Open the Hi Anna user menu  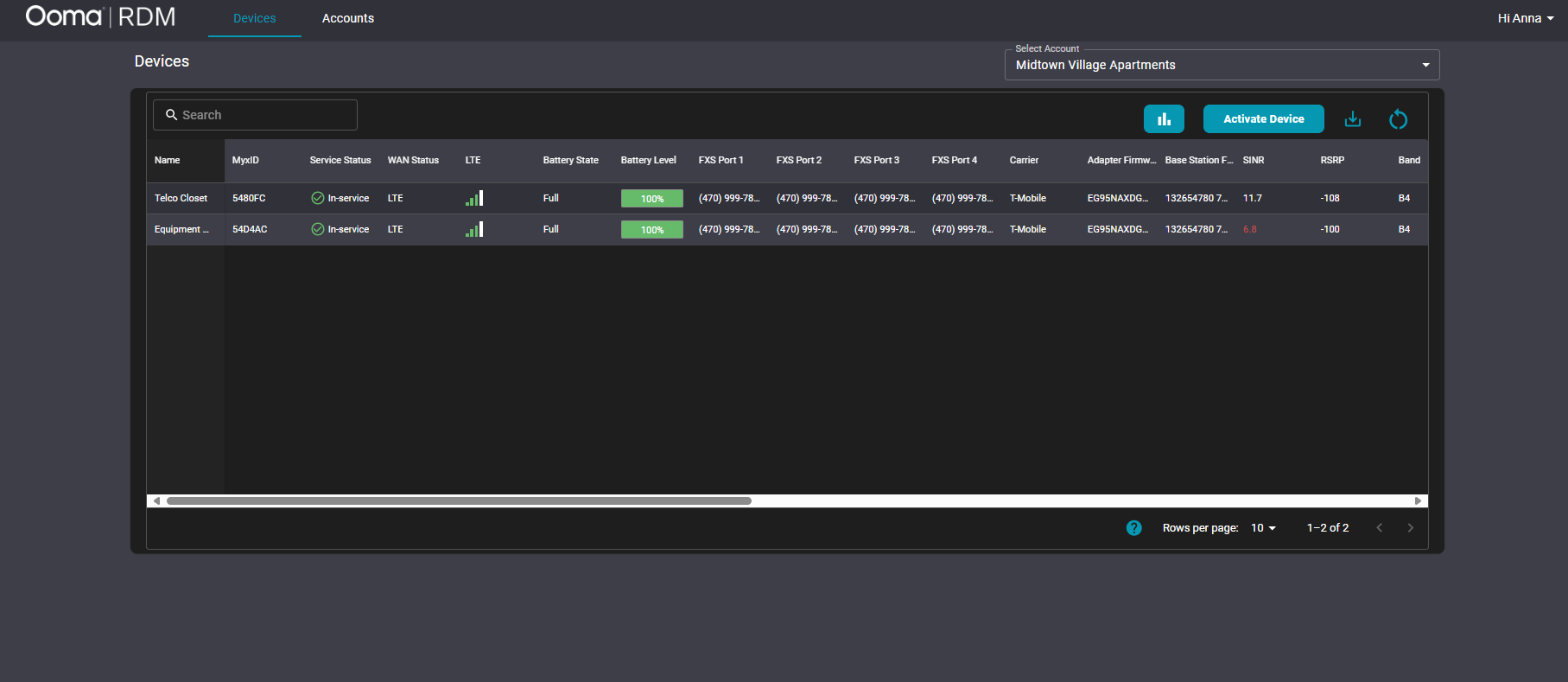point(1525,18)
